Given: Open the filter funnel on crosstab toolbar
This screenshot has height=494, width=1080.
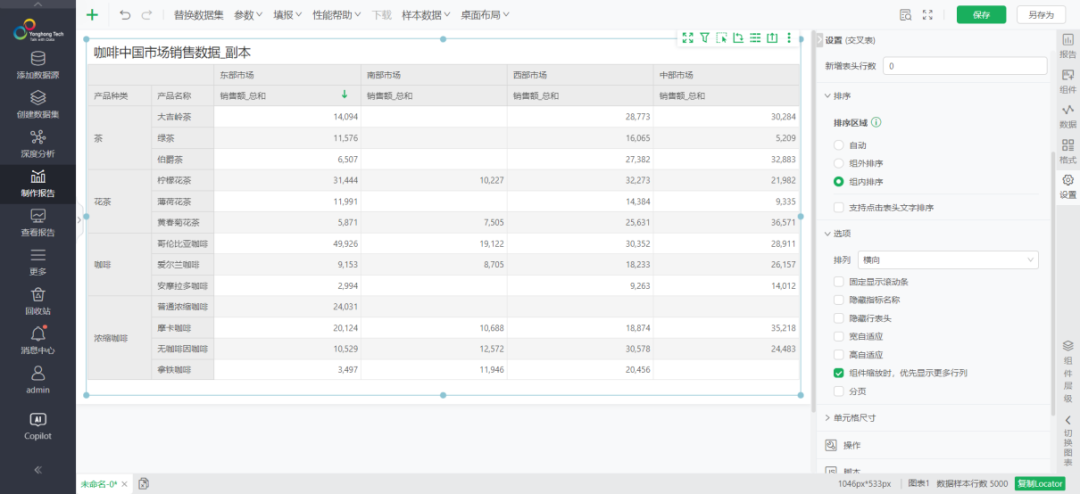Looking at the screenshot, I should pyautogui.click(x=705, y=38).
